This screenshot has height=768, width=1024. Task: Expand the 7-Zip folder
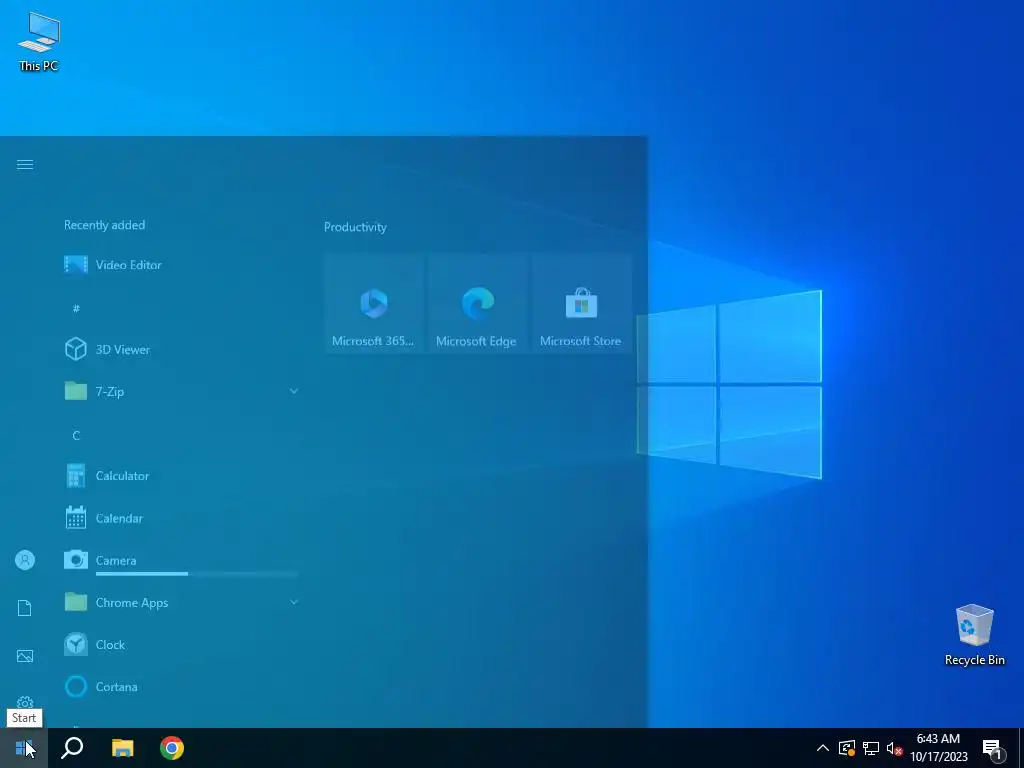(181, 391)
